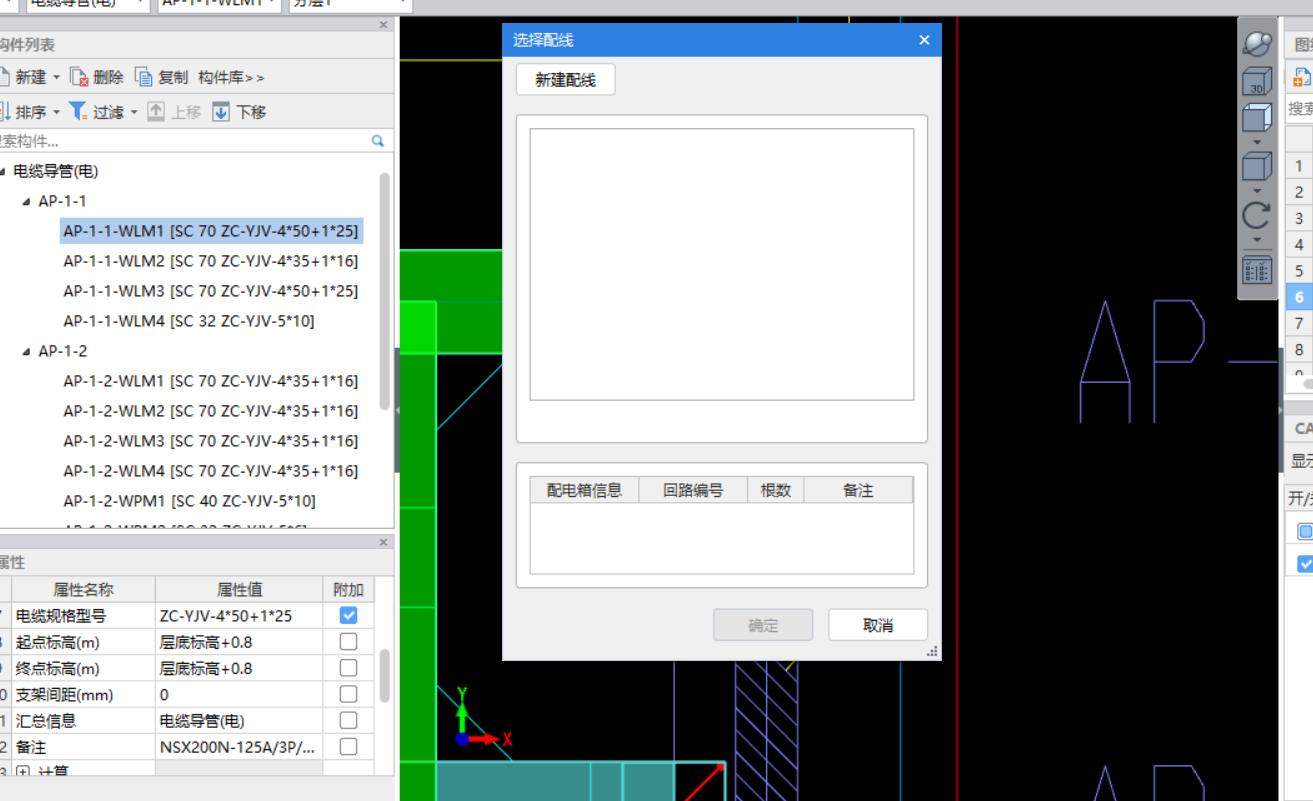Select AP-1-2-WPM1 SC 40 tree item

(189, 501)
